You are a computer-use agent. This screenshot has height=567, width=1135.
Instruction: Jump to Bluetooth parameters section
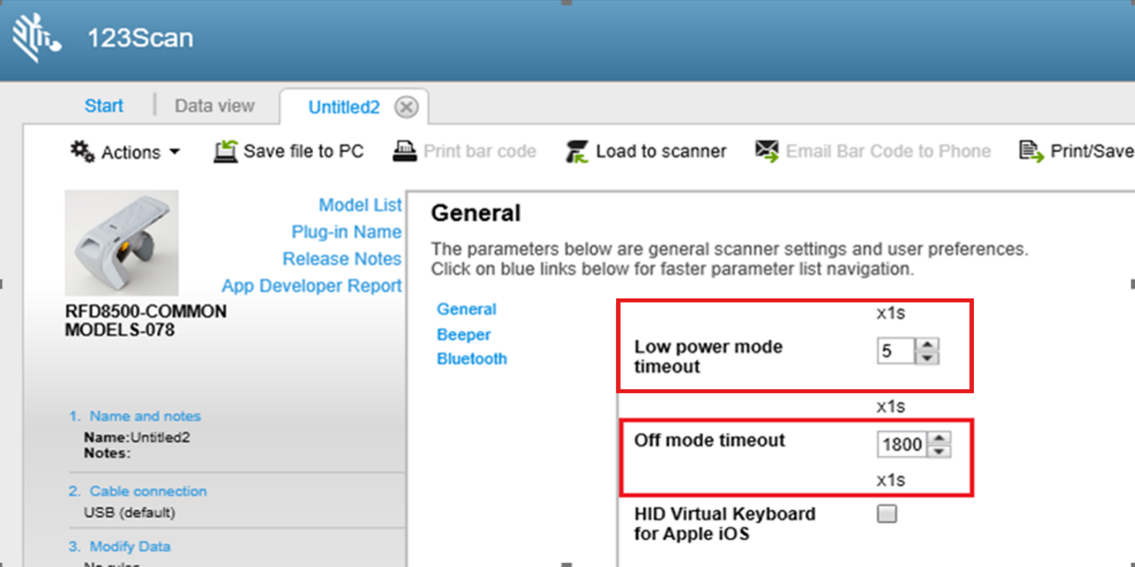point(471,359)
